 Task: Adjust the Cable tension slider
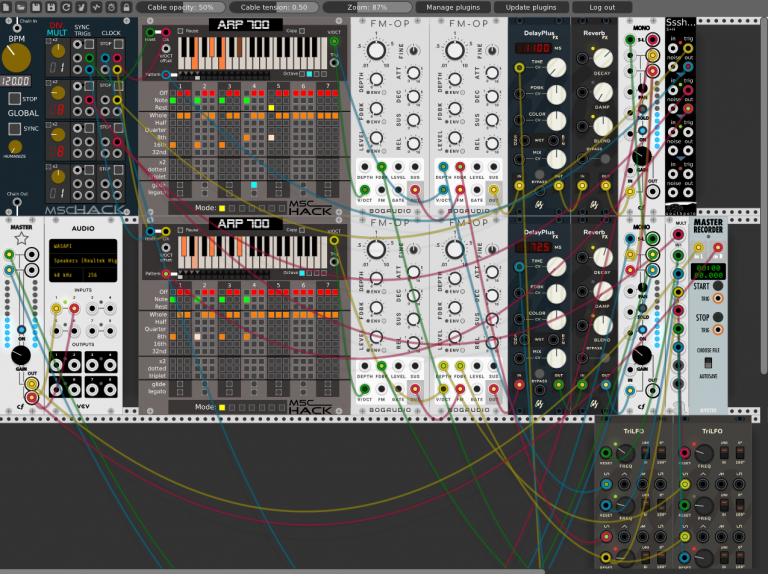click(x=274, y=7)
